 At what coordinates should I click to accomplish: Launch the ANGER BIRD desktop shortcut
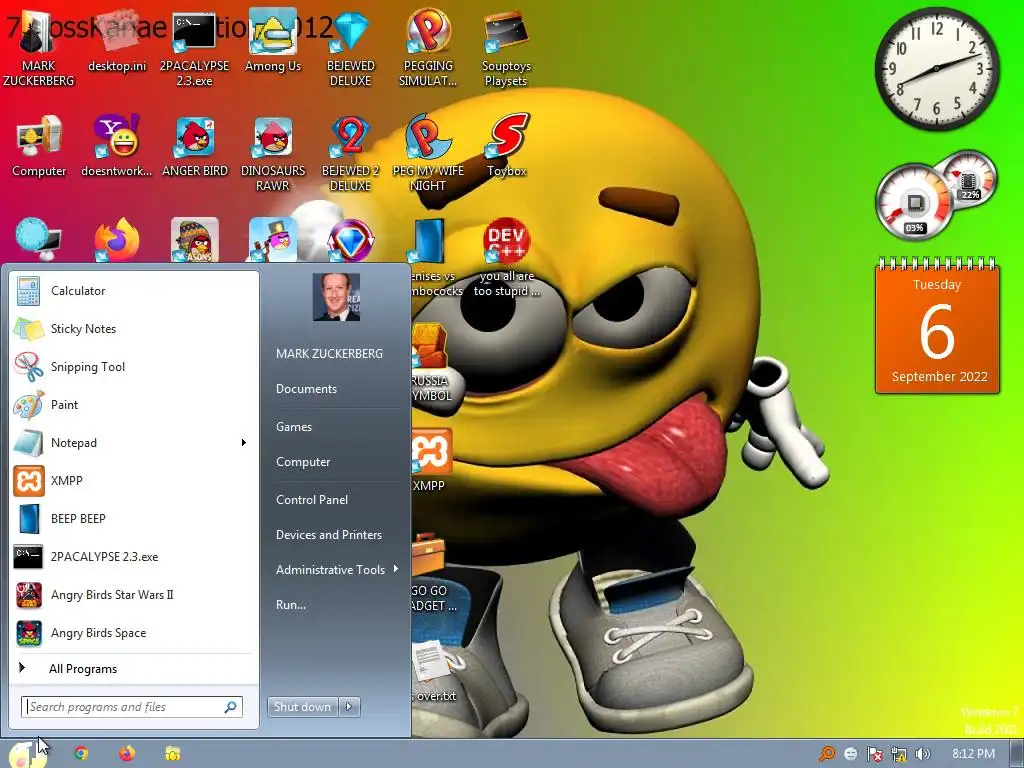point(195,147)
